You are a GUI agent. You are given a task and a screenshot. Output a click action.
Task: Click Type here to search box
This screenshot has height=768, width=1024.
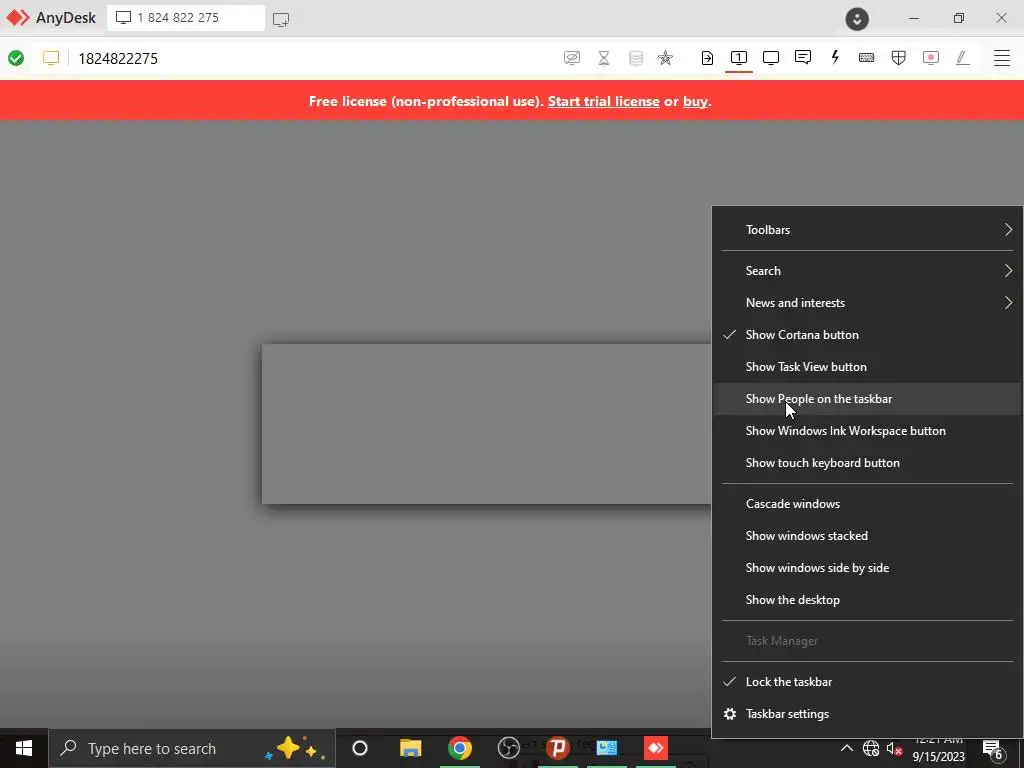[192, 748]
